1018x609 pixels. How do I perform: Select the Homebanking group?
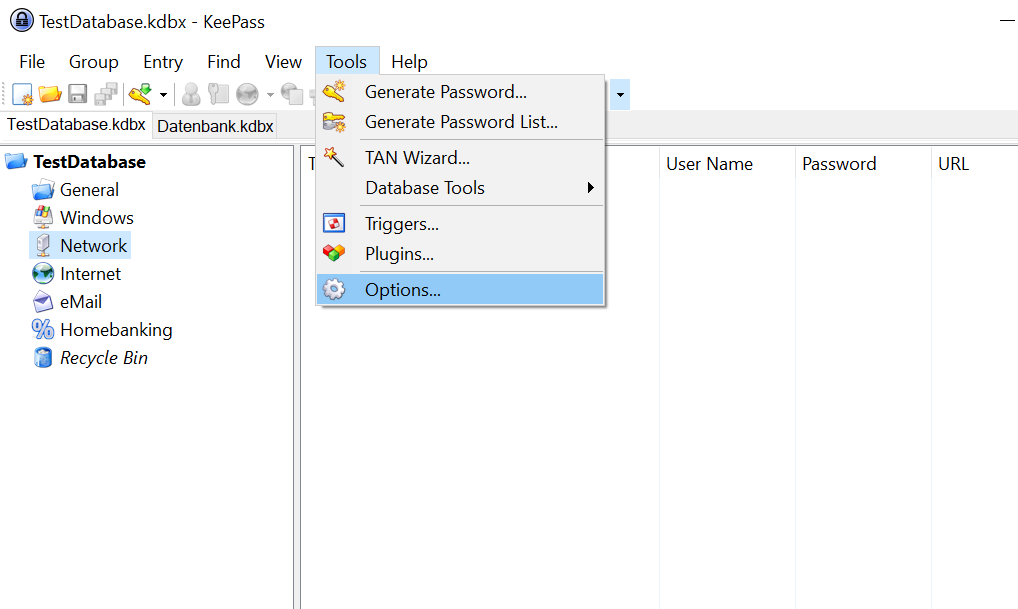[116, 330]
